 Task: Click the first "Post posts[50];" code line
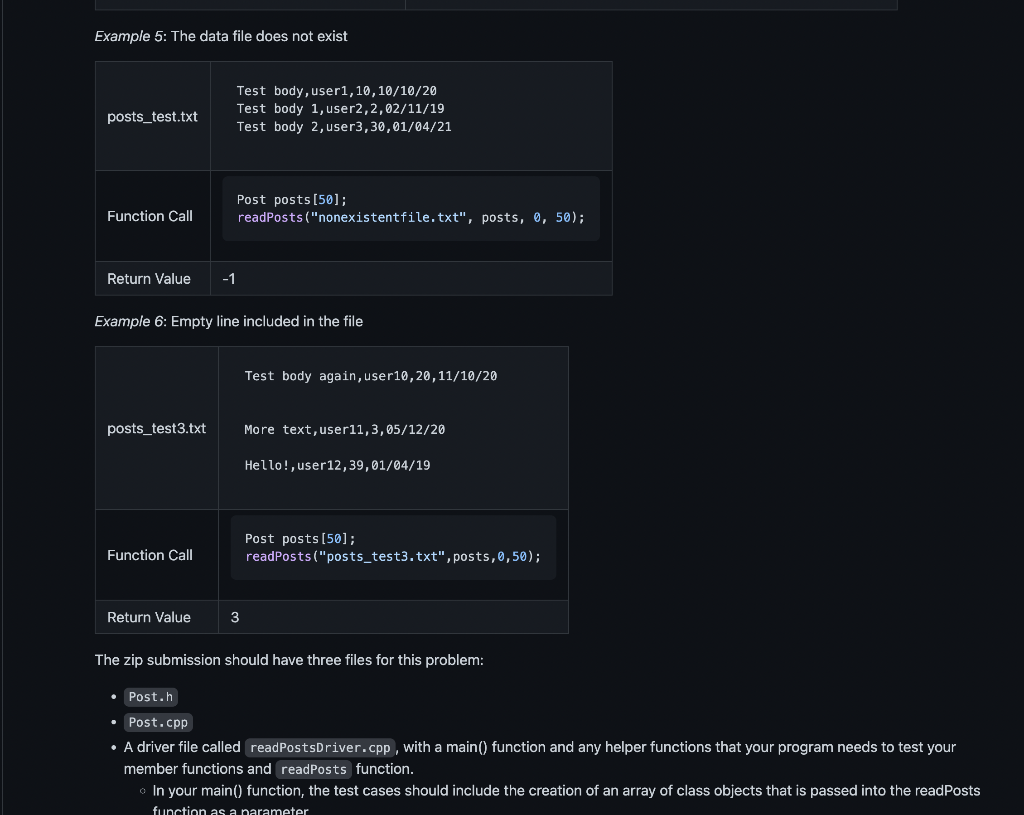click(291, 200)
